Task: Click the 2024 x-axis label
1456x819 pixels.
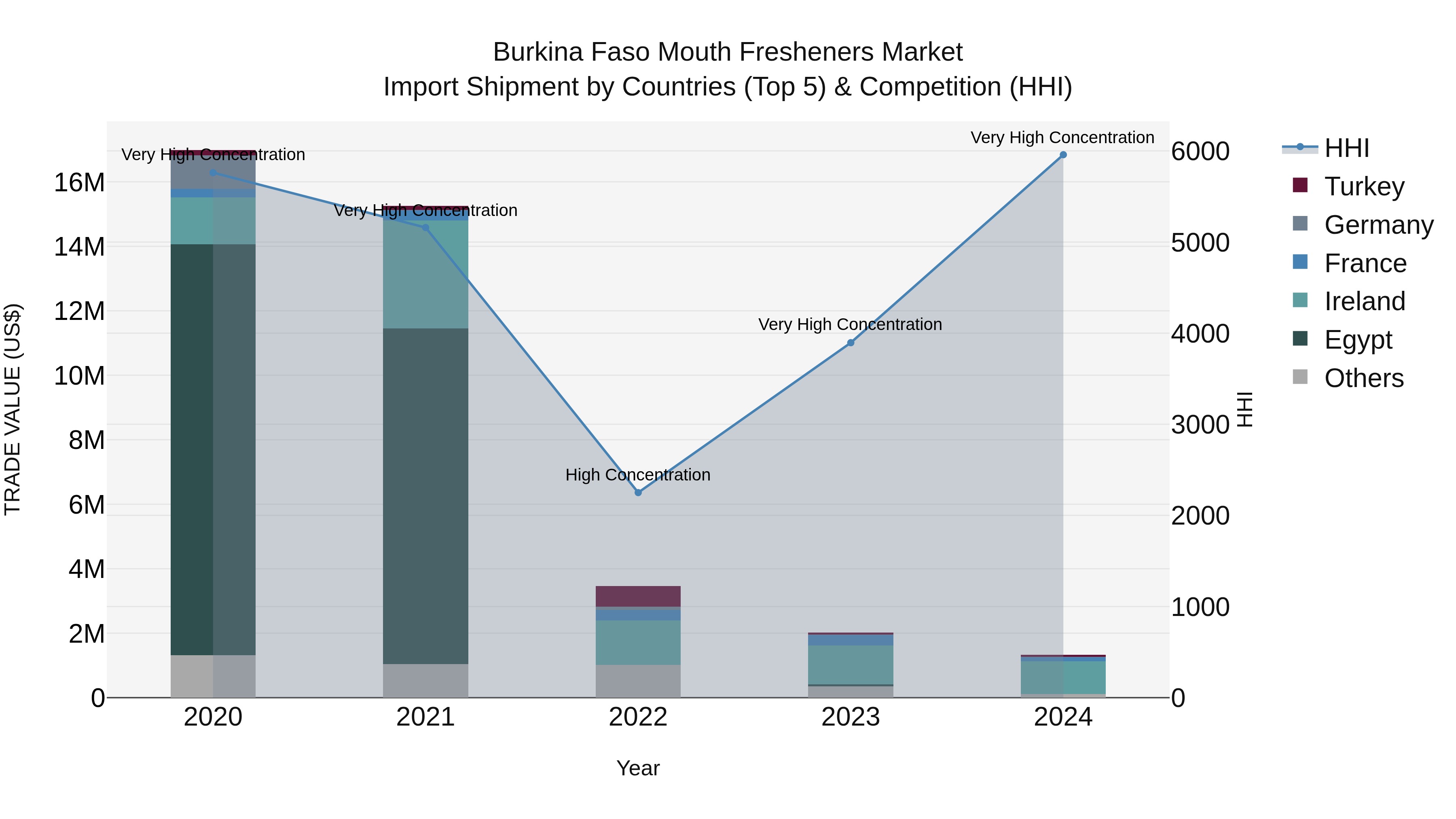Action: tap(1063, 717)
